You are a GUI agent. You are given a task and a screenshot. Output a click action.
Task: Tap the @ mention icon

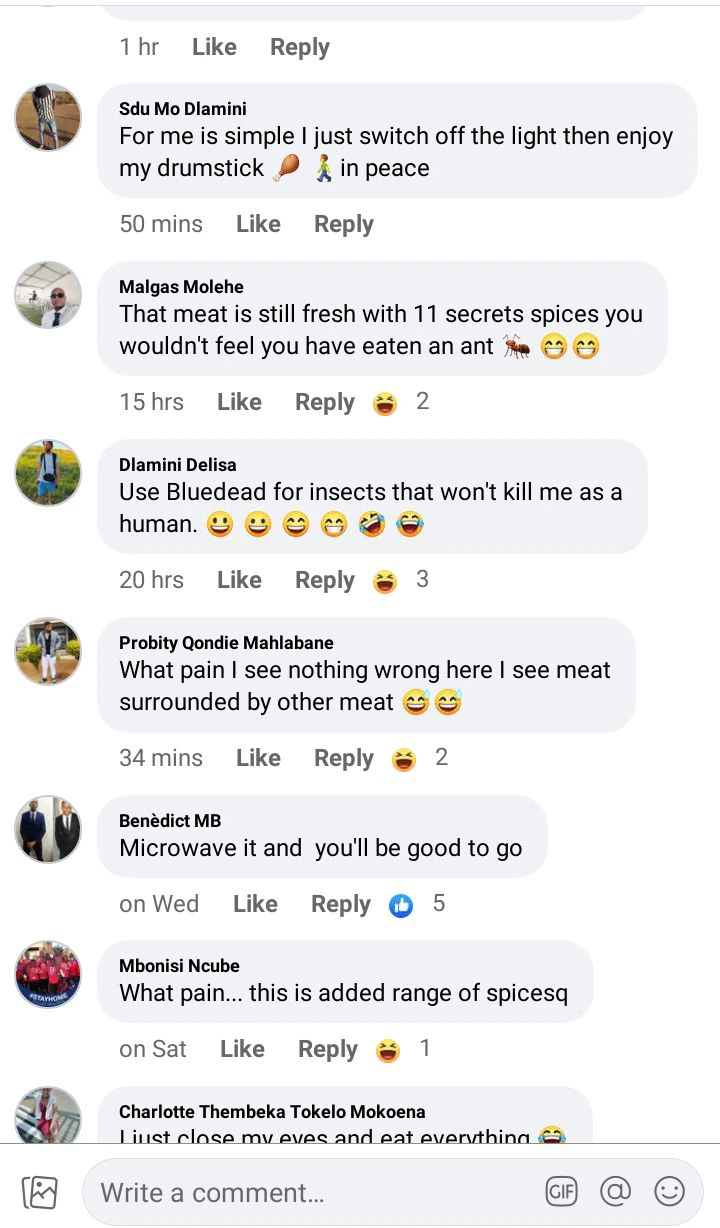[615, 1191]
